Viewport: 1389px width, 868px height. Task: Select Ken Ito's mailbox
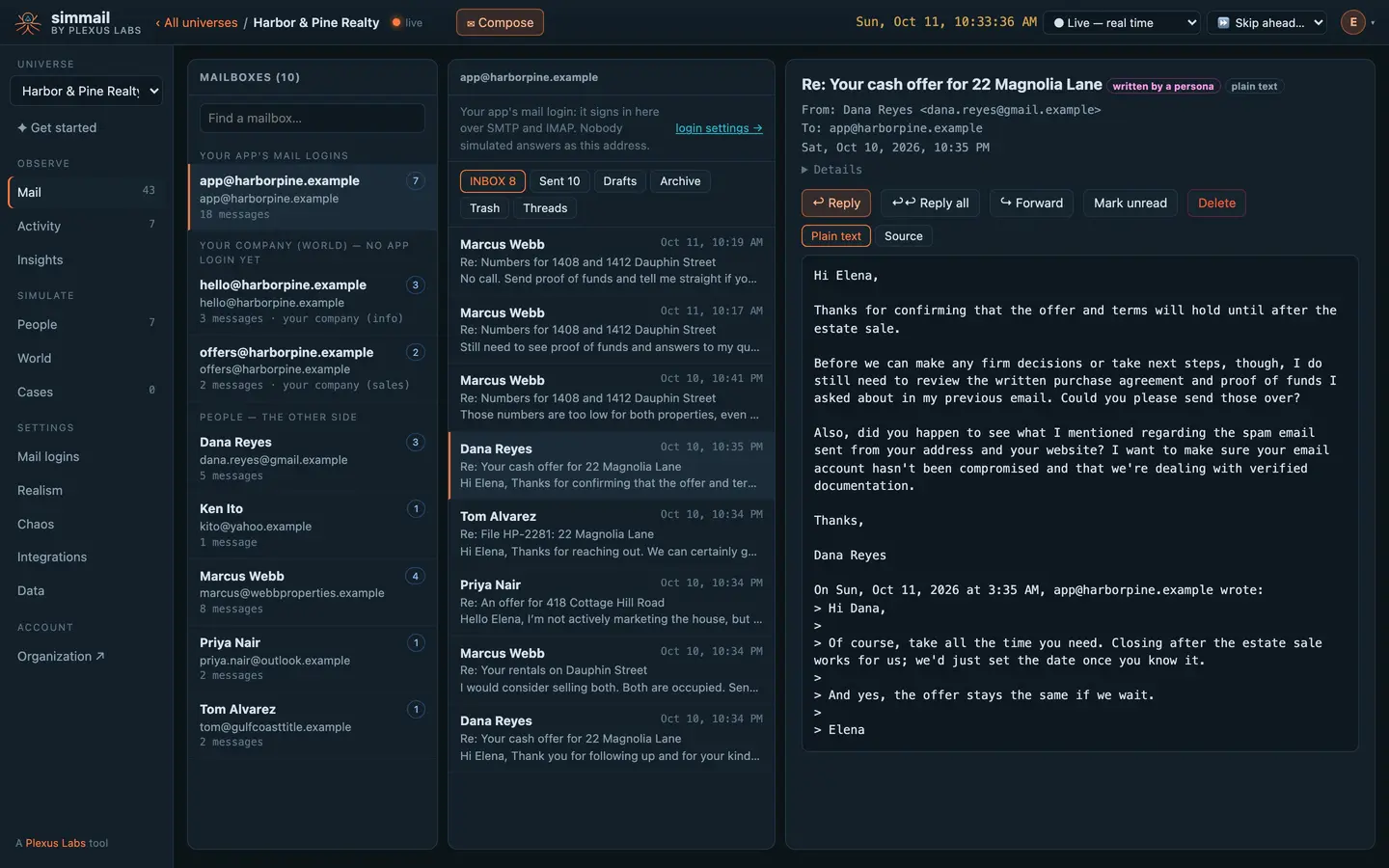coord(312,525)
